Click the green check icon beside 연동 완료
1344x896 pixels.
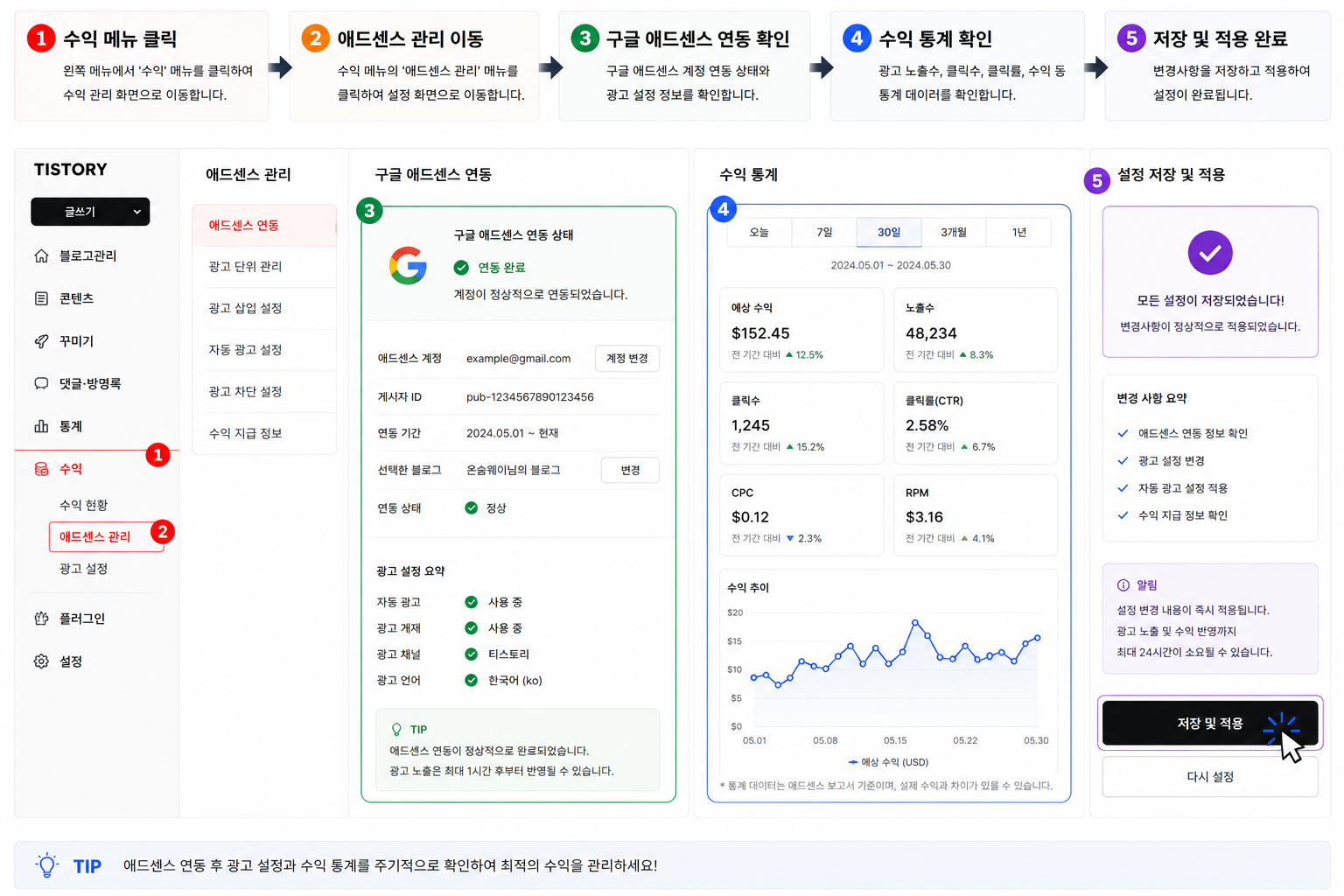pos(461,268)
